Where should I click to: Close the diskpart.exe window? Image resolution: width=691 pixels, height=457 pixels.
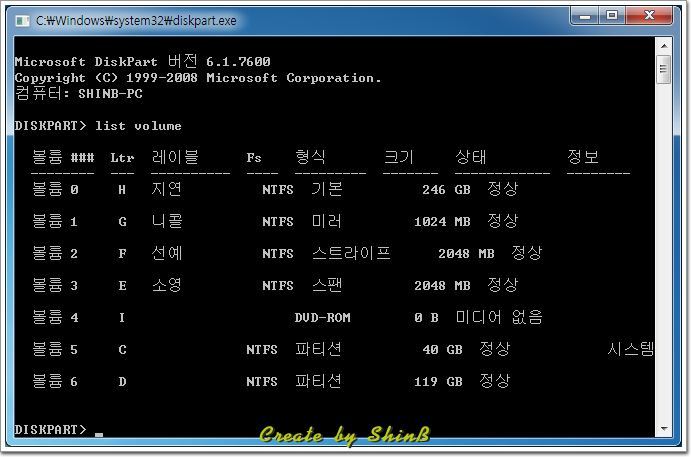[x=649, y=16]
